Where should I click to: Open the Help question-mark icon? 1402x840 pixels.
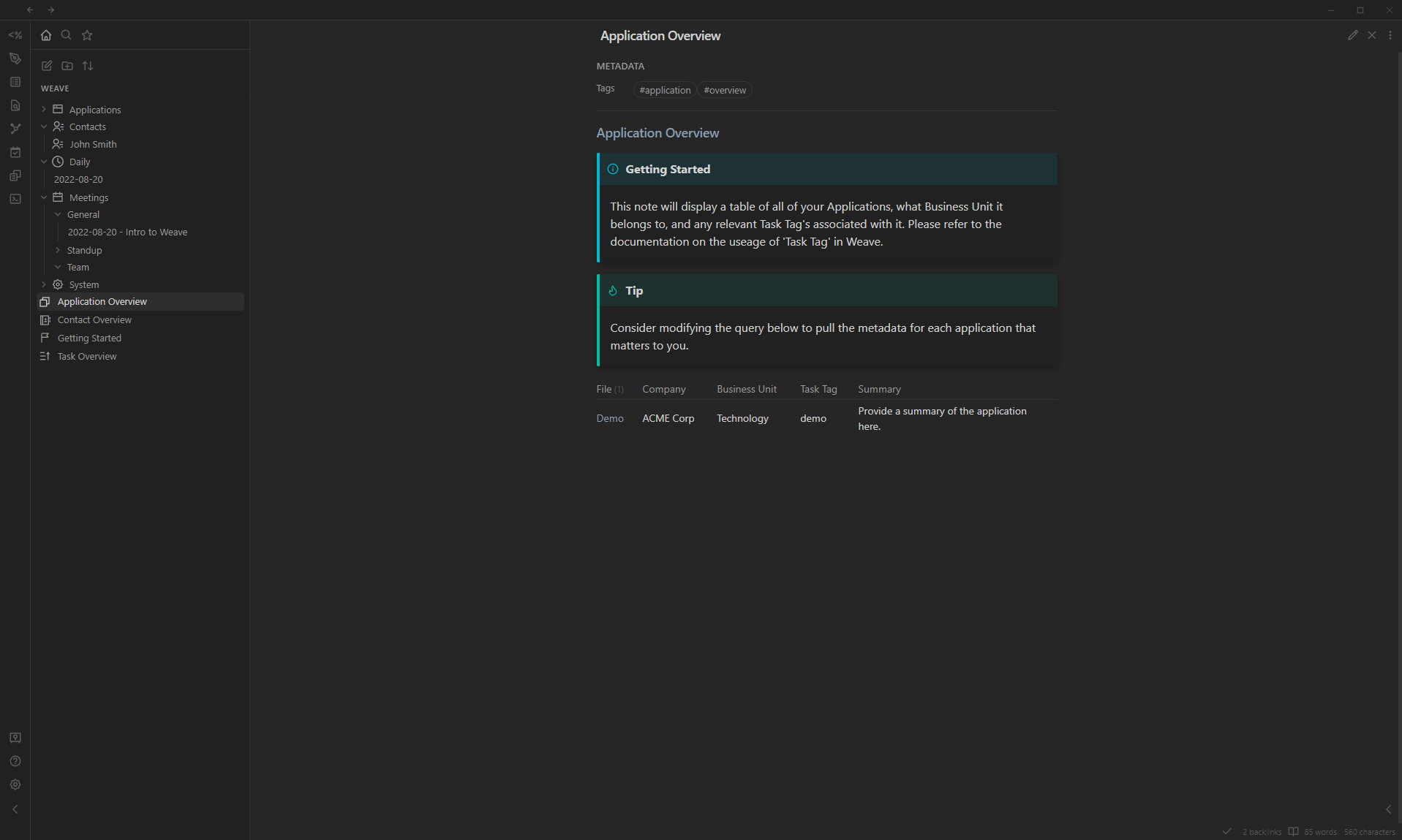15,761
